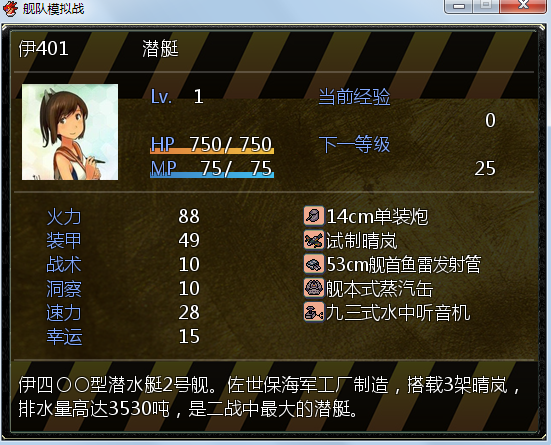Click the 14cm单装炮 cannon icon
Image resolution: width=551 pixels, height=445 pixels.
click(314, 216)
